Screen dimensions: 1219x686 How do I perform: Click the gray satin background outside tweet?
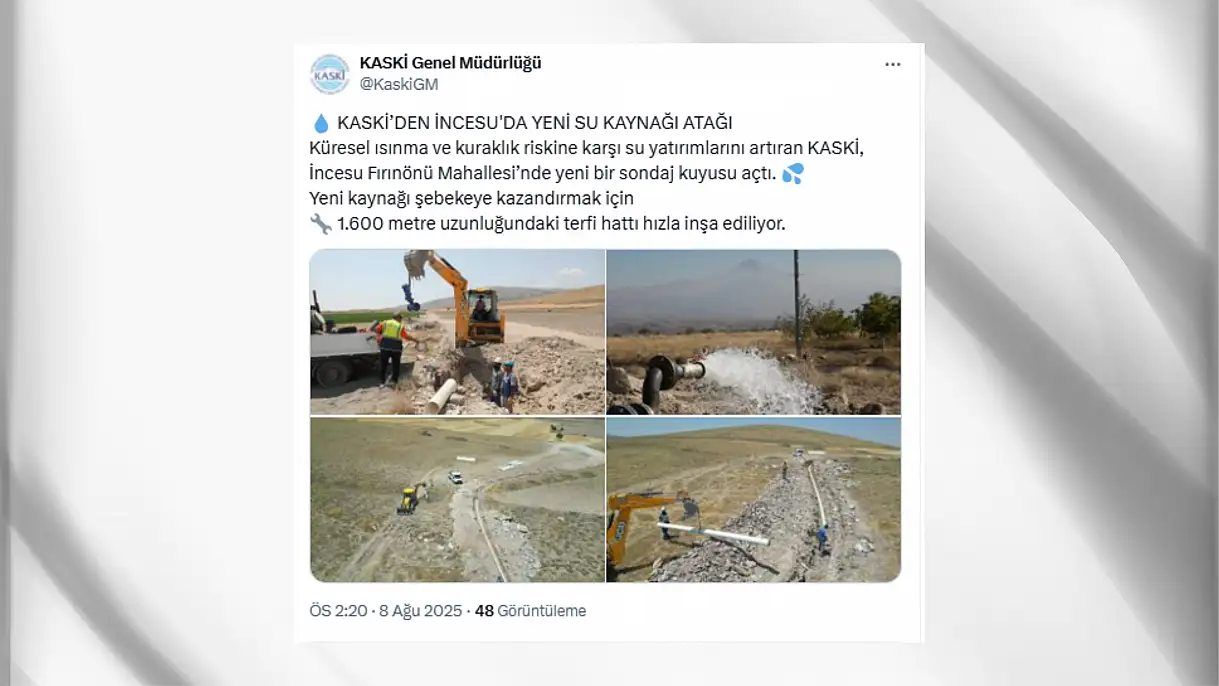pos(1070,340)
